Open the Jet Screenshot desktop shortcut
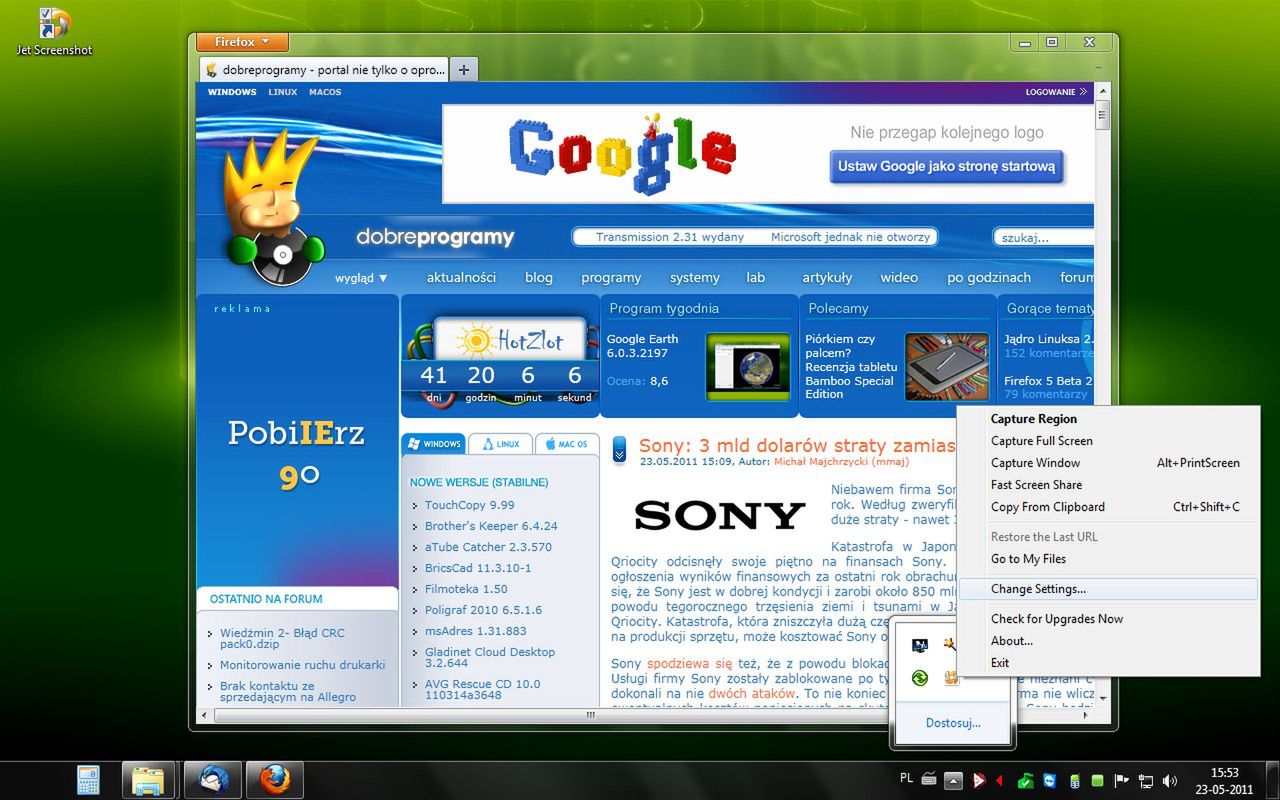This screenshot has width=1280, height=800. [x=54, y=31]
